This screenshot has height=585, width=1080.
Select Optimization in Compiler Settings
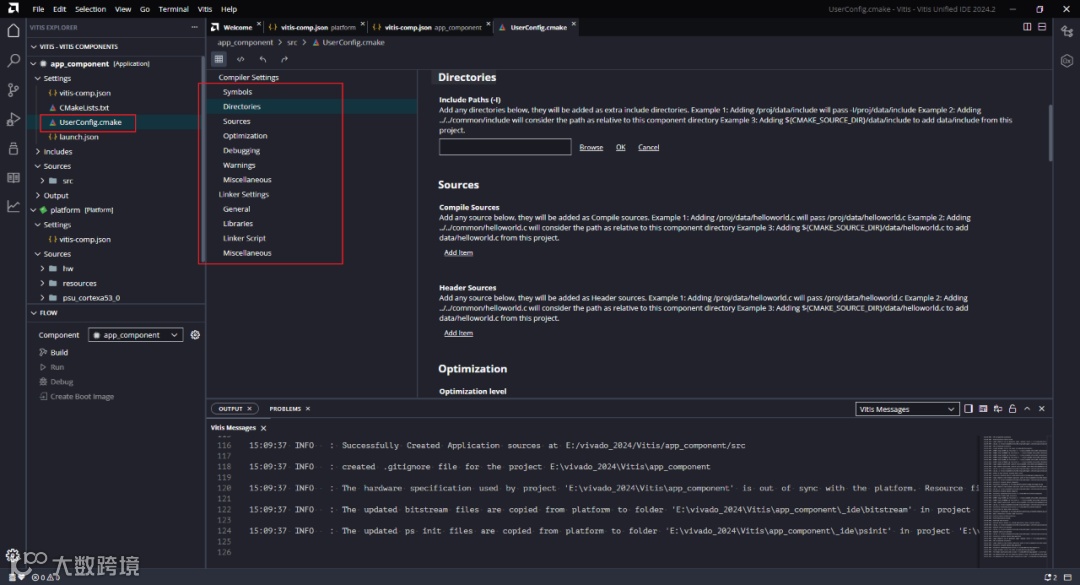click(245, 136)
